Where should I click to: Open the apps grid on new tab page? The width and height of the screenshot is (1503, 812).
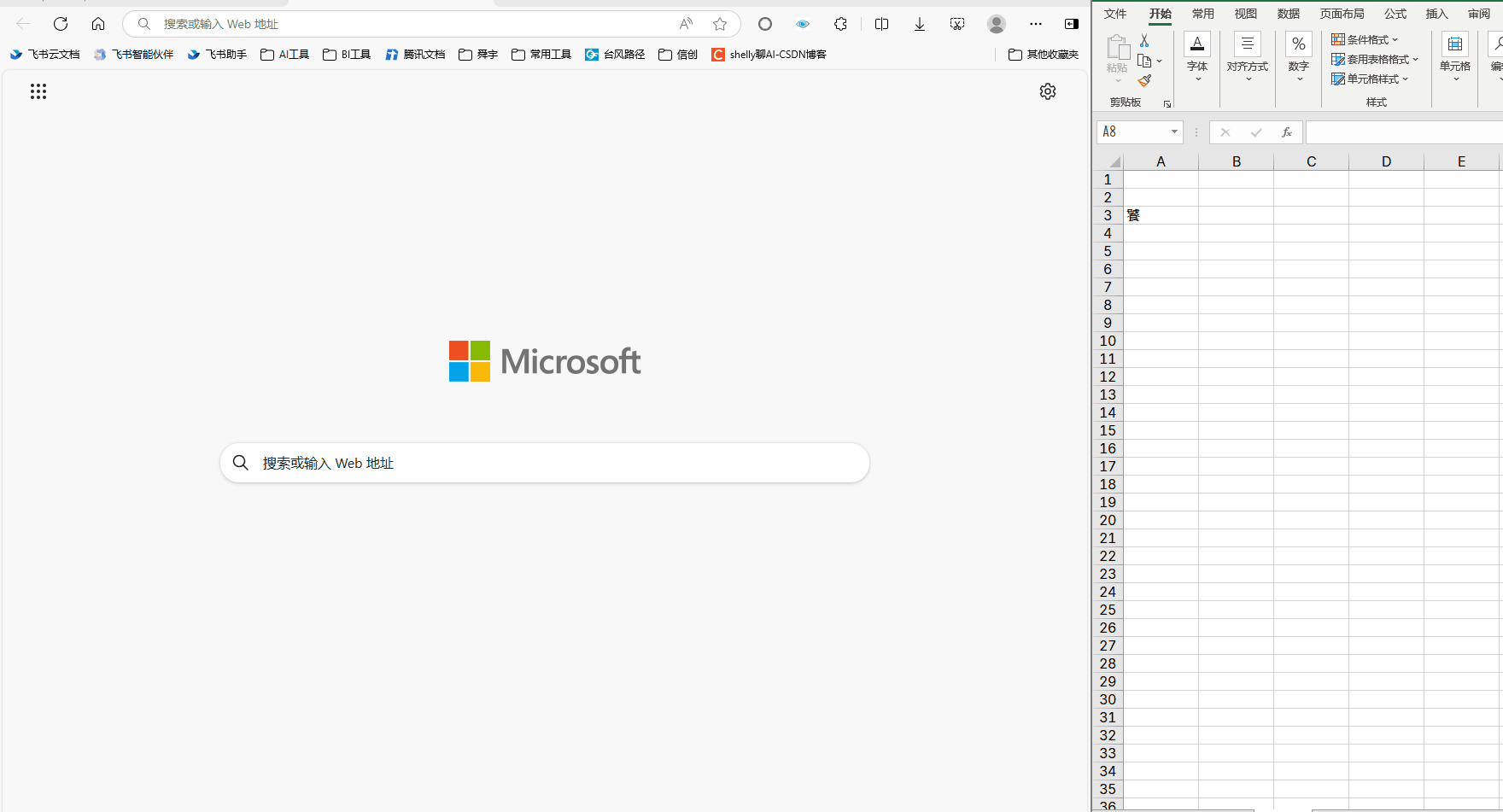pos(38,91)
